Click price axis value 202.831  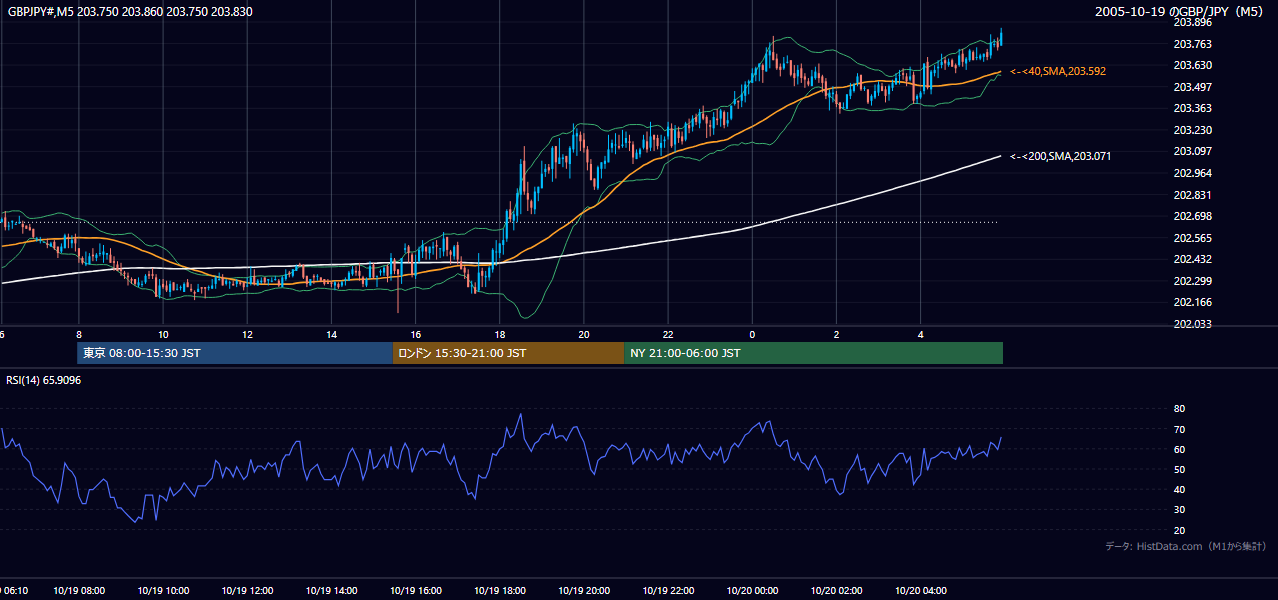point(1192,195)
